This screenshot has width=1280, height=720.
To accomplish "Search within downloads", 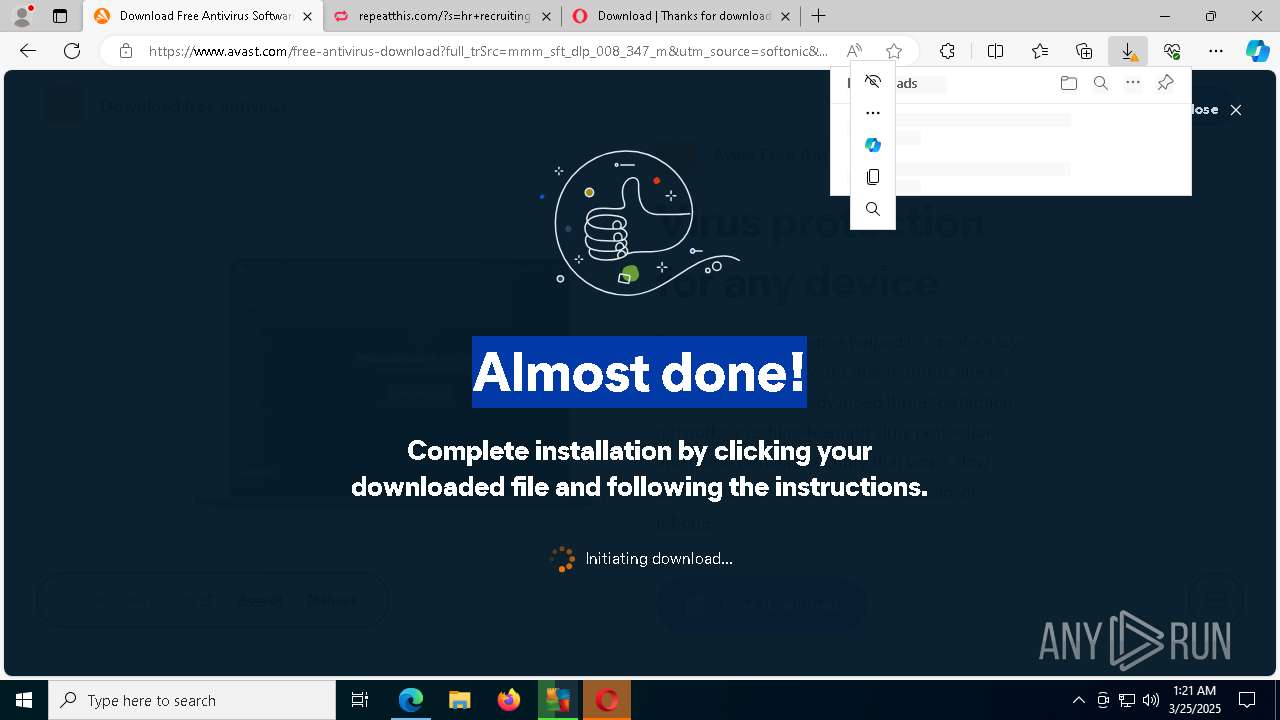I will coord(1101,84).
